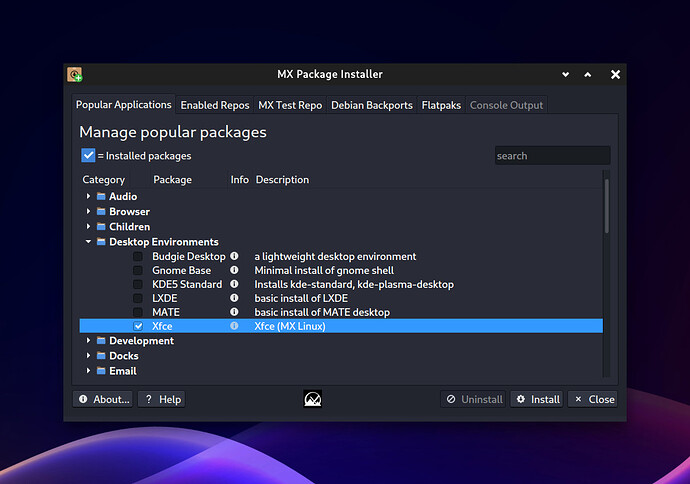Open the Debian Backports tab
690x484 pixels.
point(372,105)
